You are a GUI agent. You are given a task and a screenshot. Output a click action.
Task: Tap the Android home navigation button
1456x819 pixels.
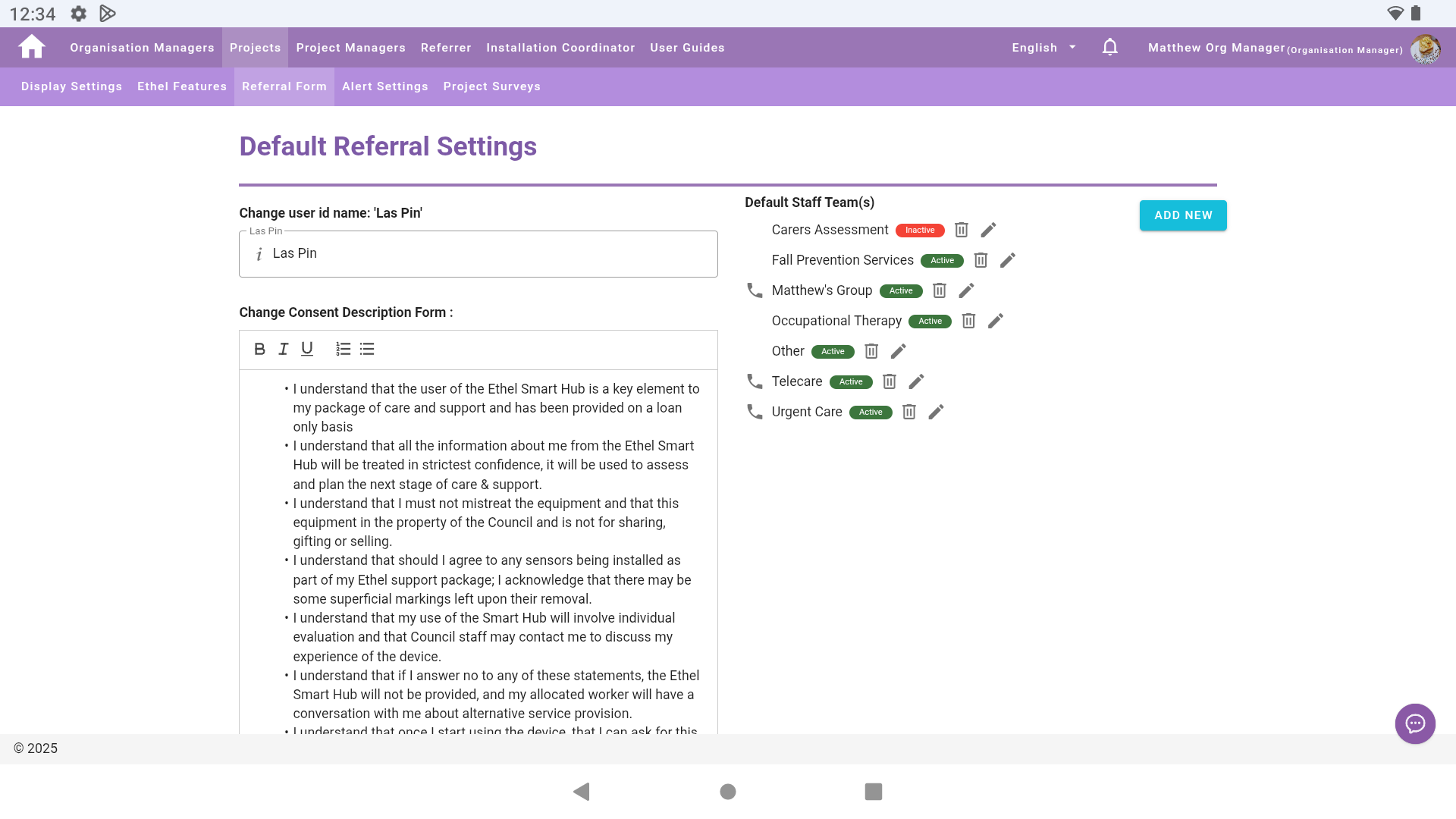coord(728,792)
